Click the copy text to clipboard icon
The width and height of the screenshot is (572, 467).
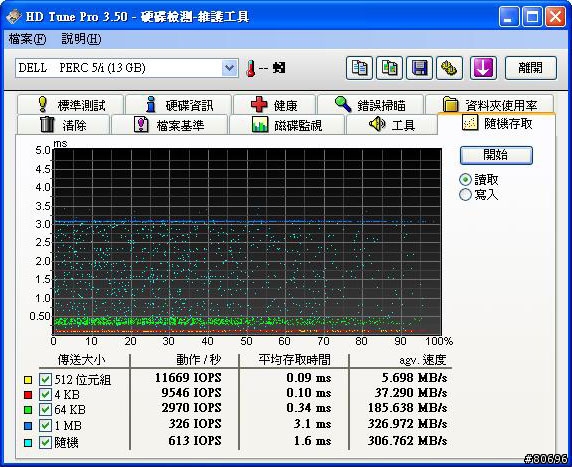click(x=359, y=68)
